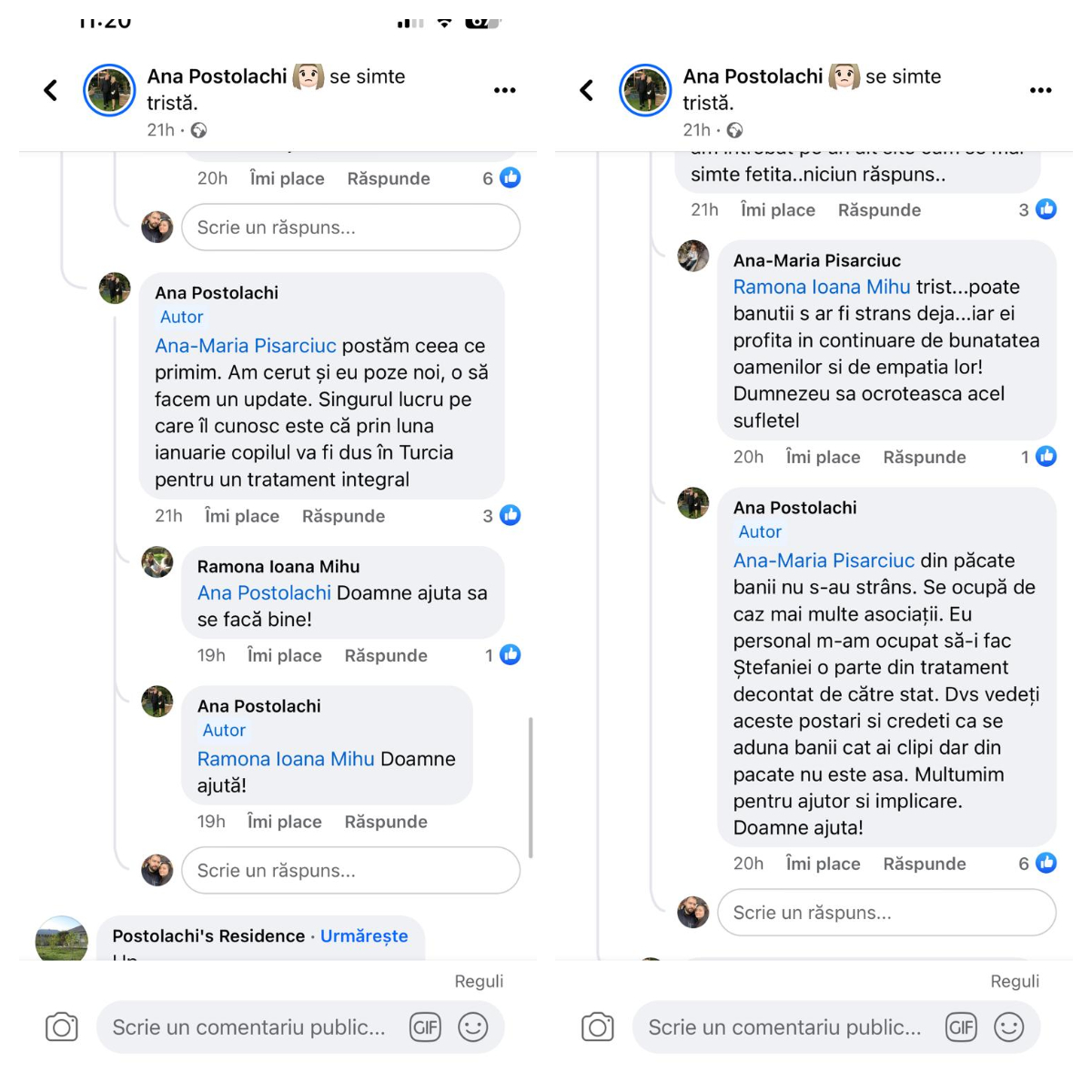Reply to Ana Postolachi's 'din păcate' comment

pyautogui.click(x=925, y=864)
